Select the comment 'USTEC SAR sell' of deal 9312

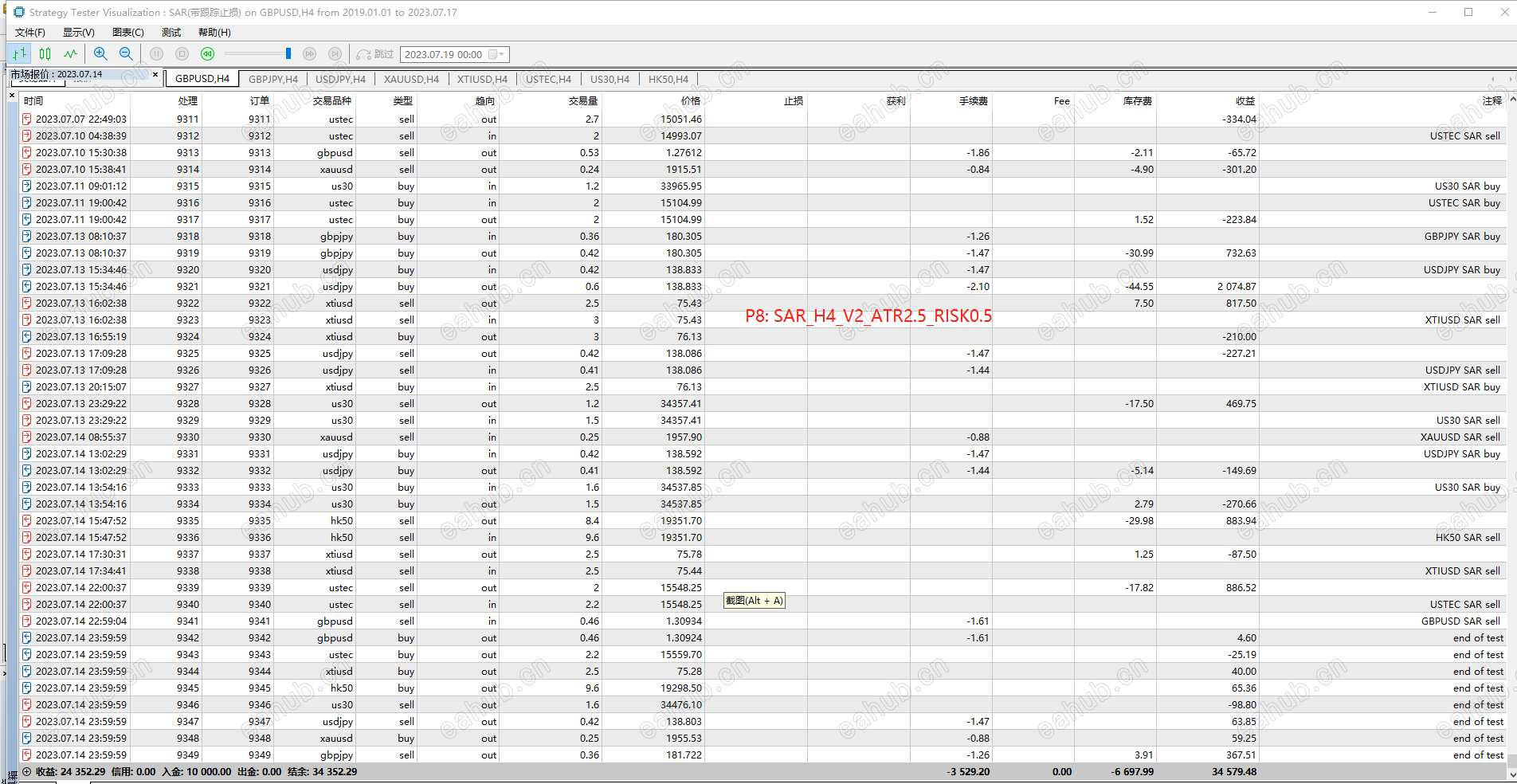1464,136
